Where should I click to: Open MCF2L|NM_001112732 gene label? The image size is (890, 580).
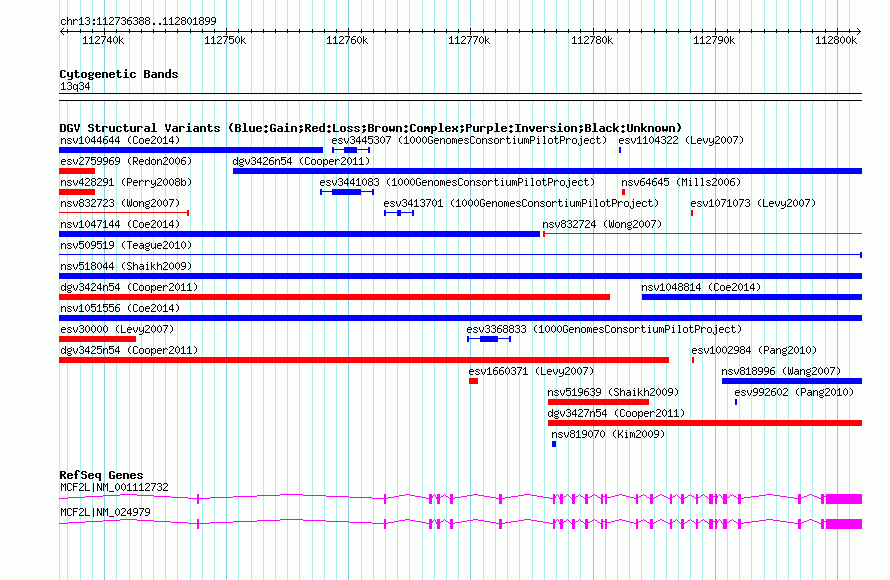(x=114, y=487)
